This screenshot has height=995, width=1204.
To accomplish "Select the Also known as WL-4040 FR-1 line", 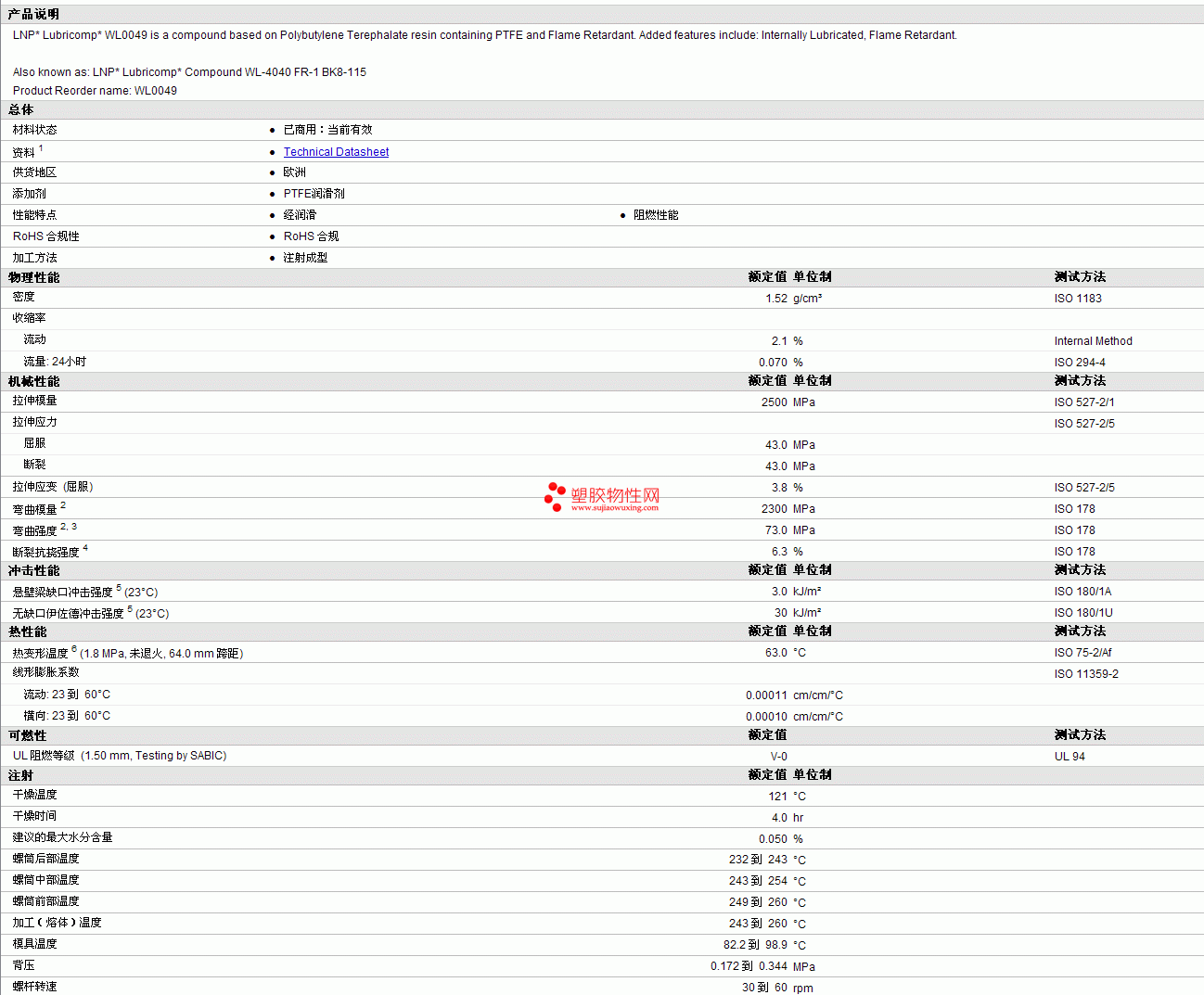I will (x=189, y=72).
